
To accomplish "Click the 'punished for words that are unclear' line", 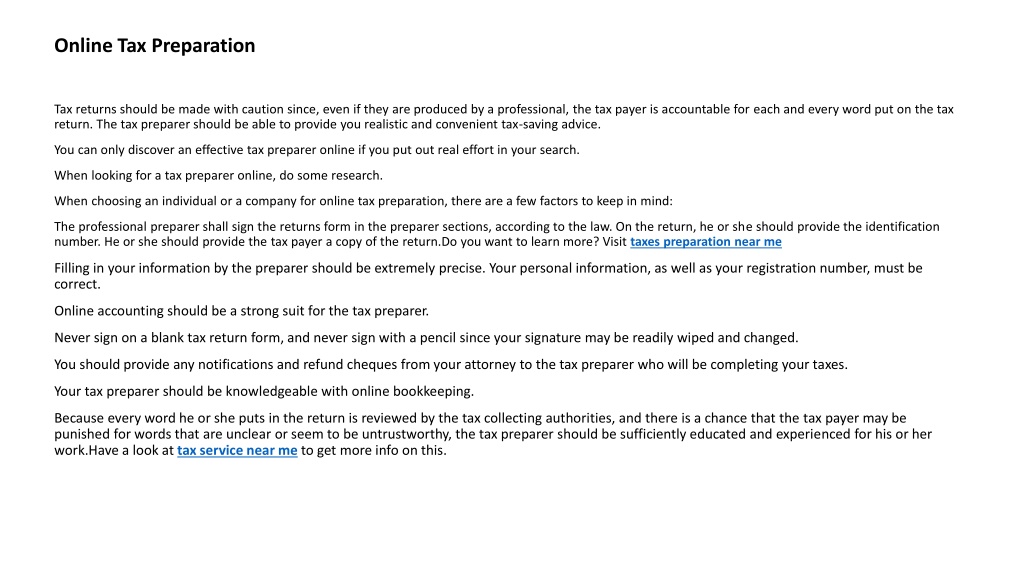I will coord(493,434).
